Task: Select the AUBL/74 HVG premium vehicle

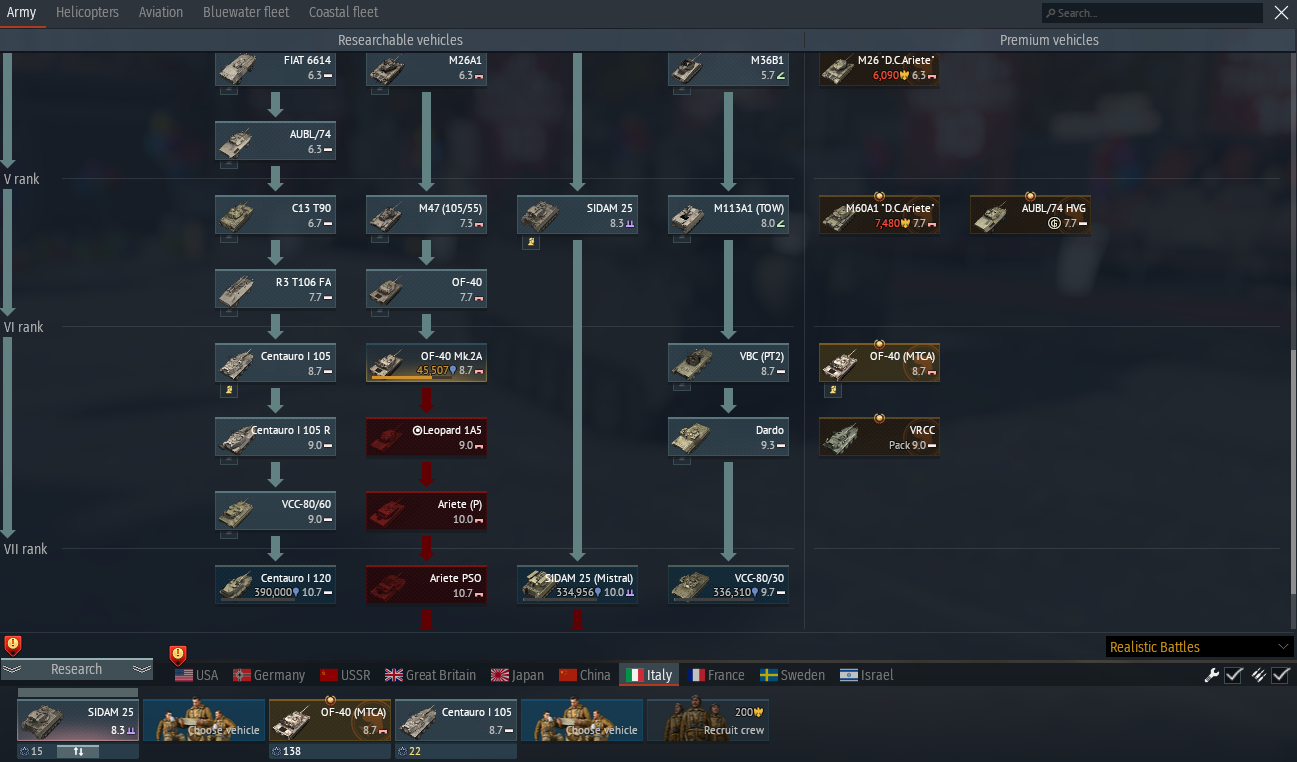Action: coord(1030,215)
